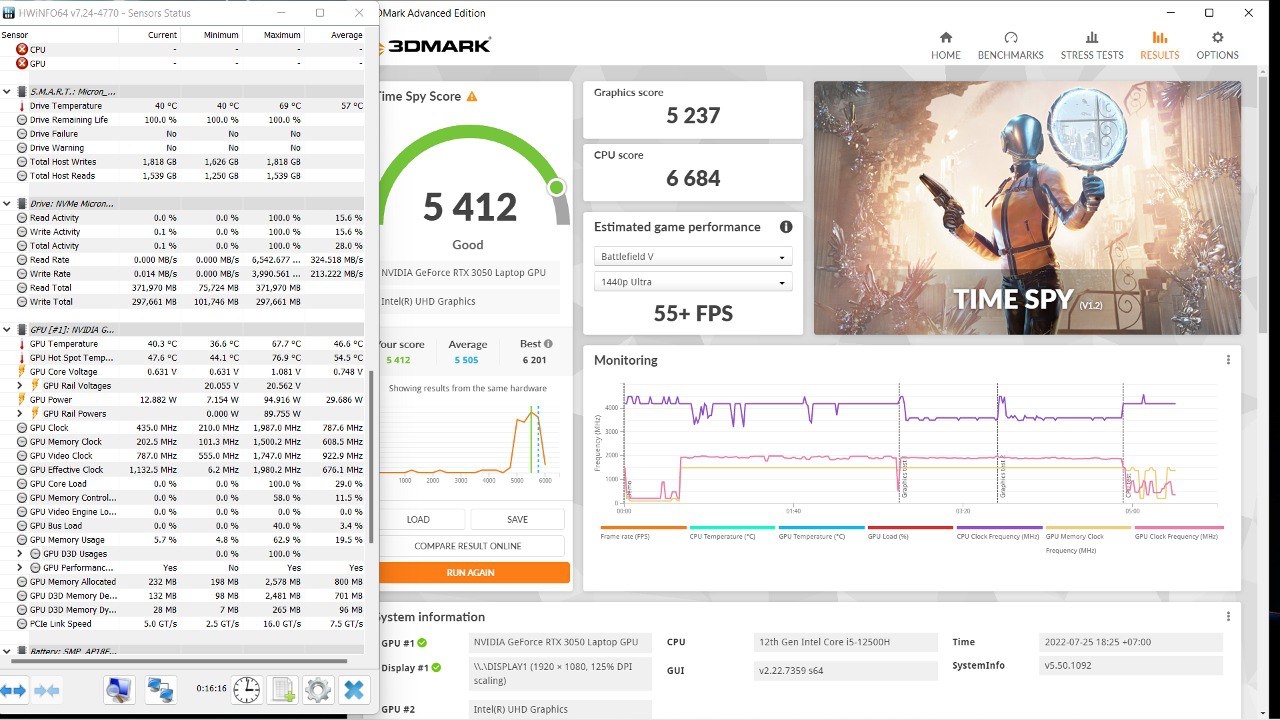Click the HWiNFO64 title bar app icon
This screenshot has height=720, width=1280.
(9, 13)
